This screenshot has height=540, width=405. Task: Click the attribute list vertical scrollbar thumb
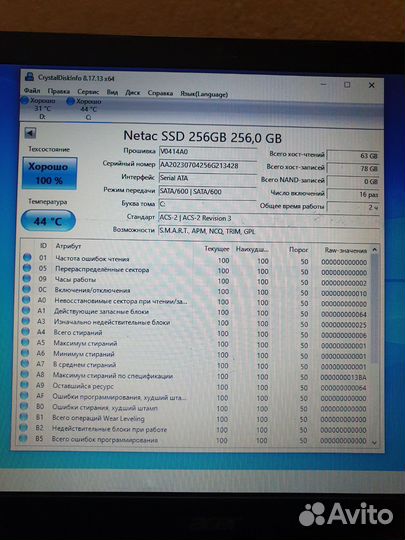375,308
